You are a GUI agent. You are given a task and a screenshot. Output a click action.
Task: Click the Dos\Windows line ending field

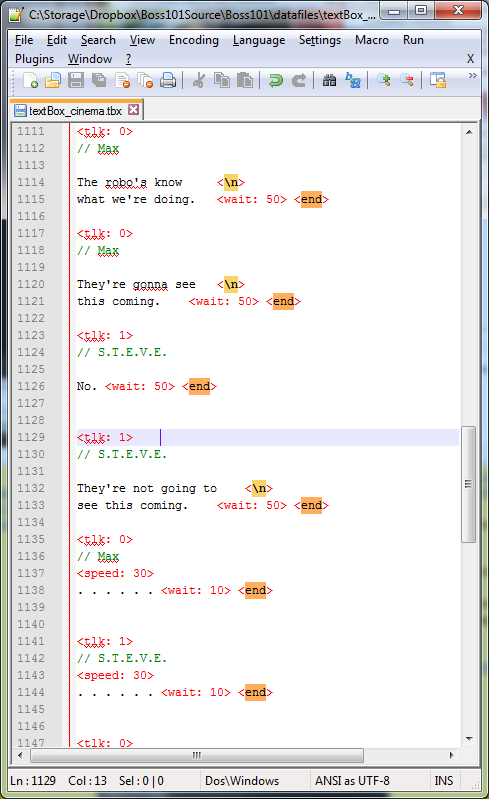[x=242, y=781]
